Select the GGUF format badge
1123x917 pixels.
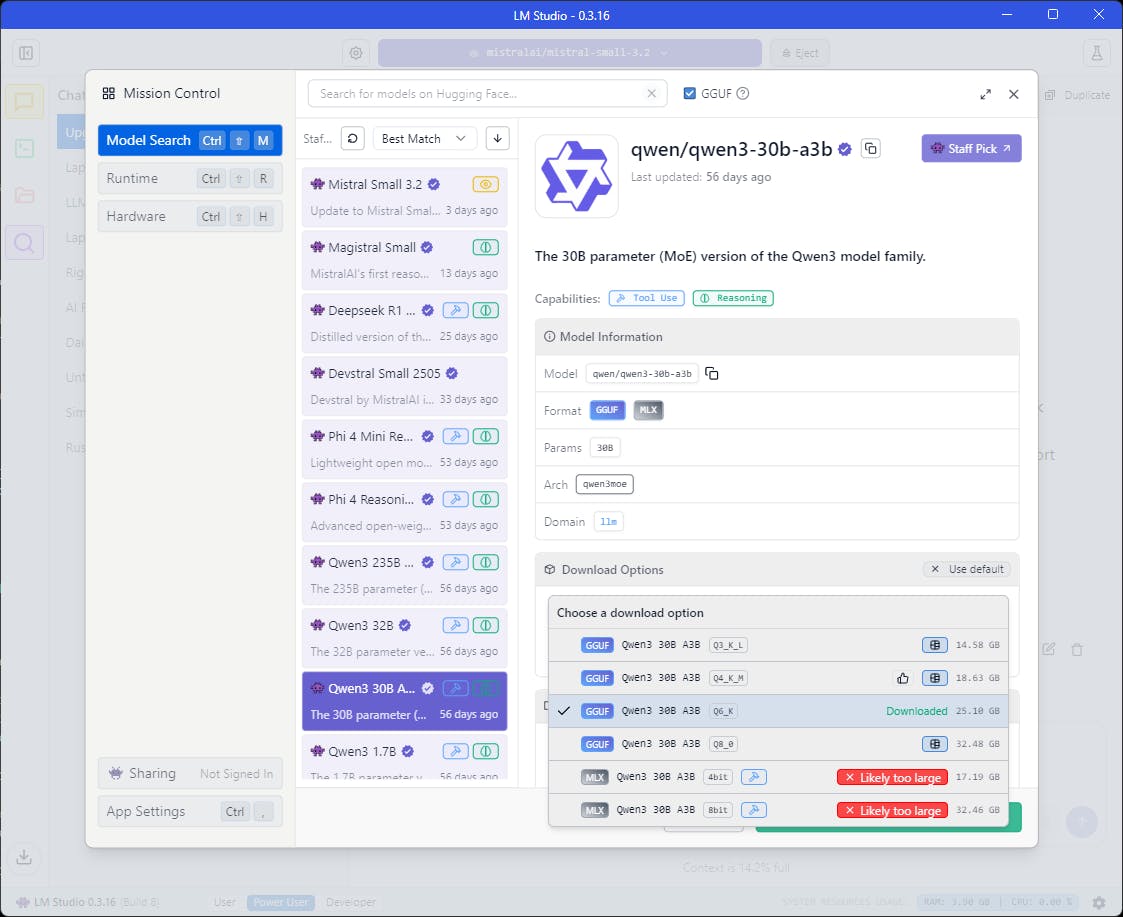point(607,410)
